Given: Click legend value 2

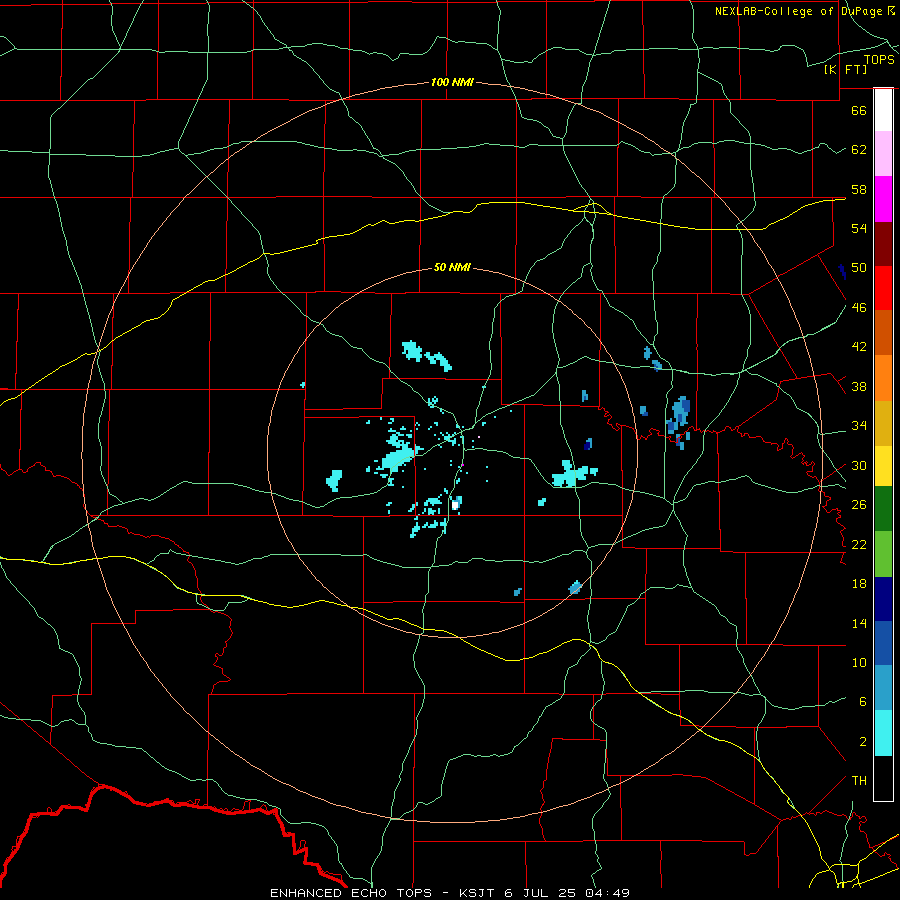Looking at the screenshot, I should point(862,742).
